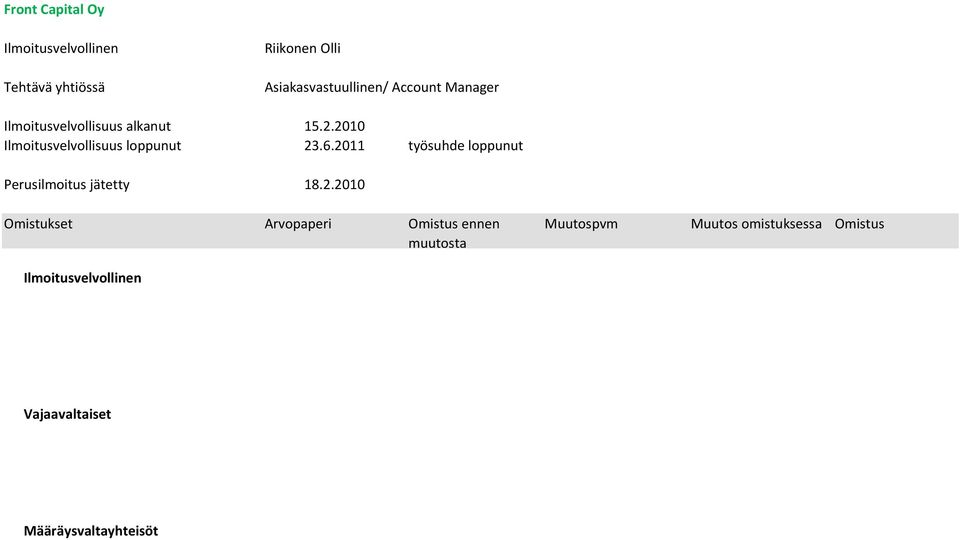
Task: Select the date 23.6.2011
Action: tap(334, 146)
